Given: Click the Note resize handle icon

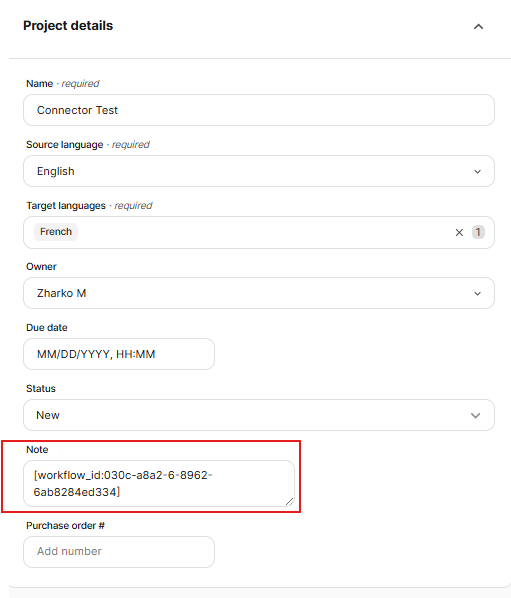Looking at the screenshot, I should coord(289,502).
